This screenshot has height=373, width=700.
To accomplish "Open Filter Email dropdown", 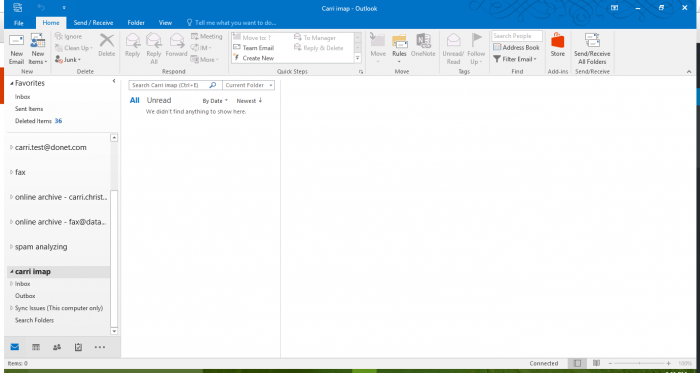I will pyautogui.click(x=515, y=59).
